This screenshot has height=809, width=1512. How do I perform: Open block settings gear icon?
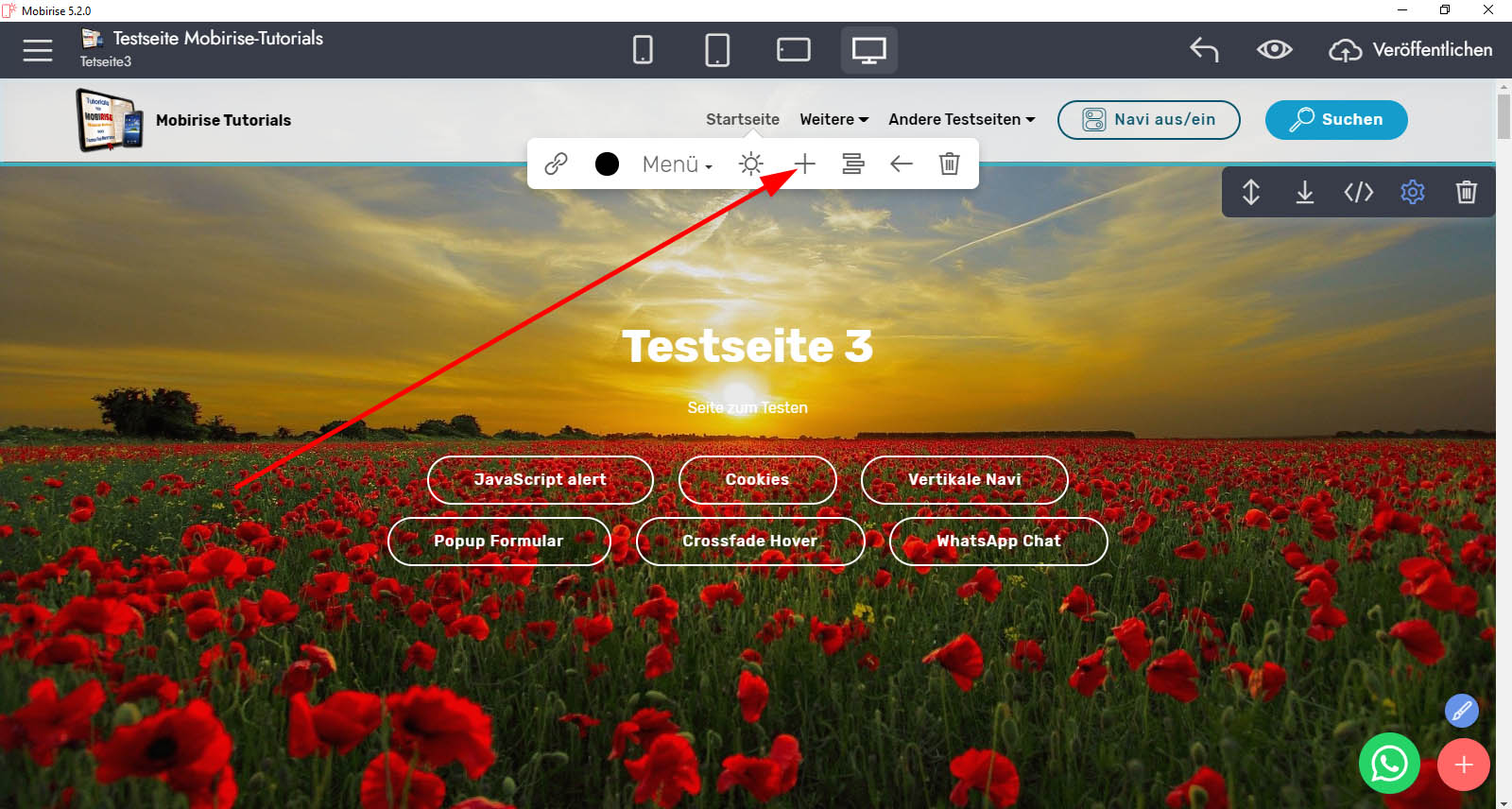point(1412,193)
